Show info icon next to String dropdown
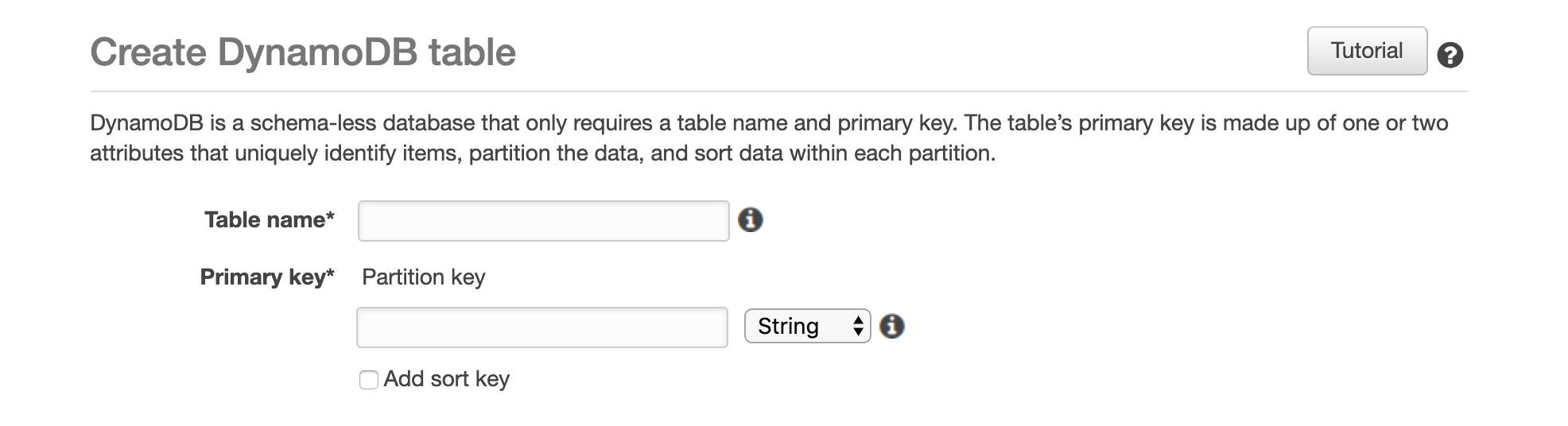The image size is (1568, 426). (892, 326)
